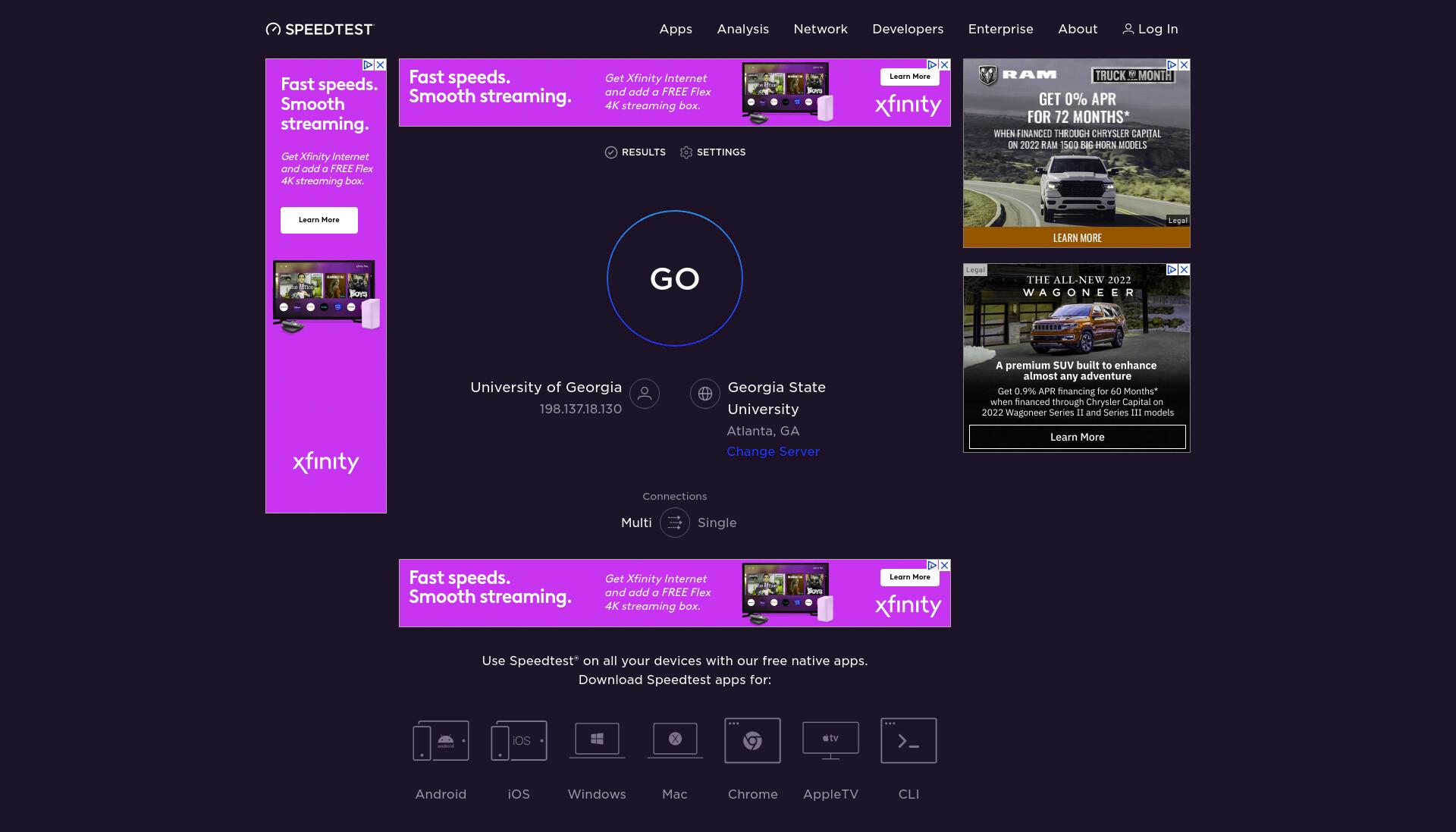Click the CLI label under apps
This screenshot has height=832, width=1456.
pos(908,794)
